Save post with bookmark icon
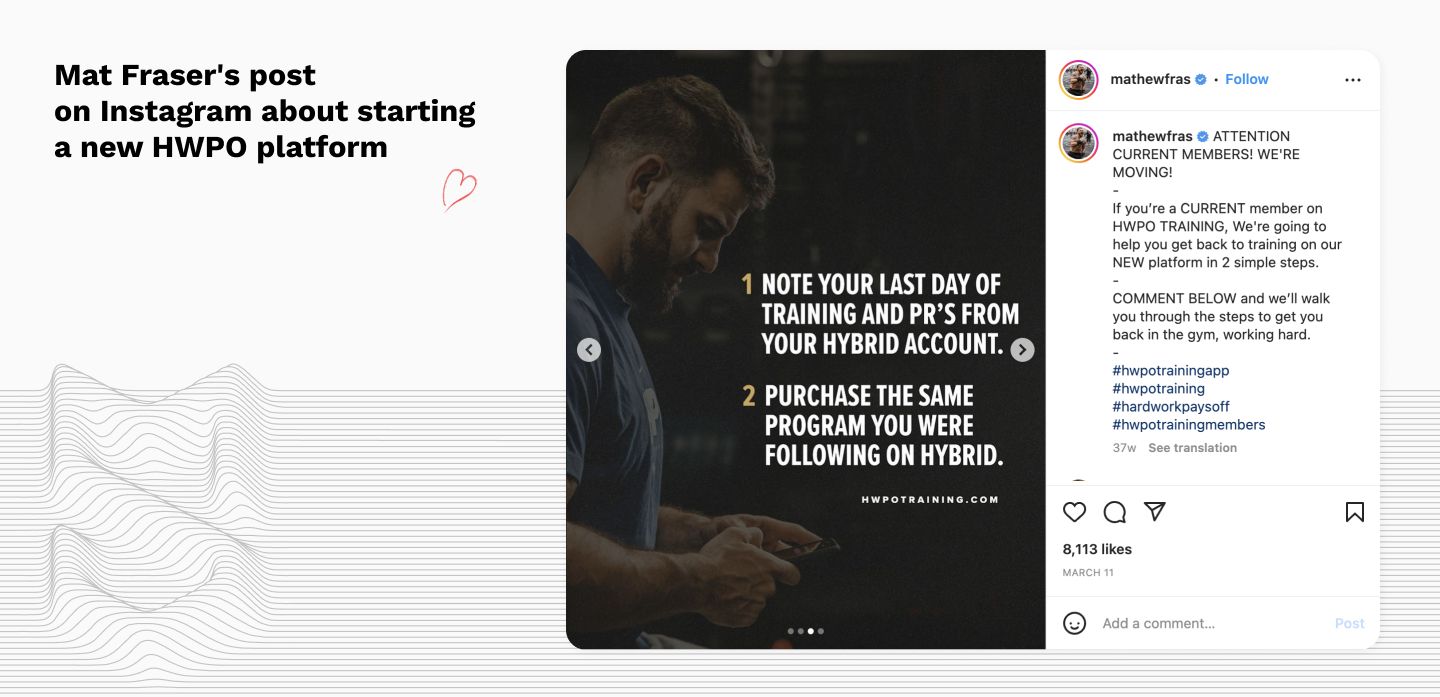The image size is (1440, 697). [x=1354, y=512]
